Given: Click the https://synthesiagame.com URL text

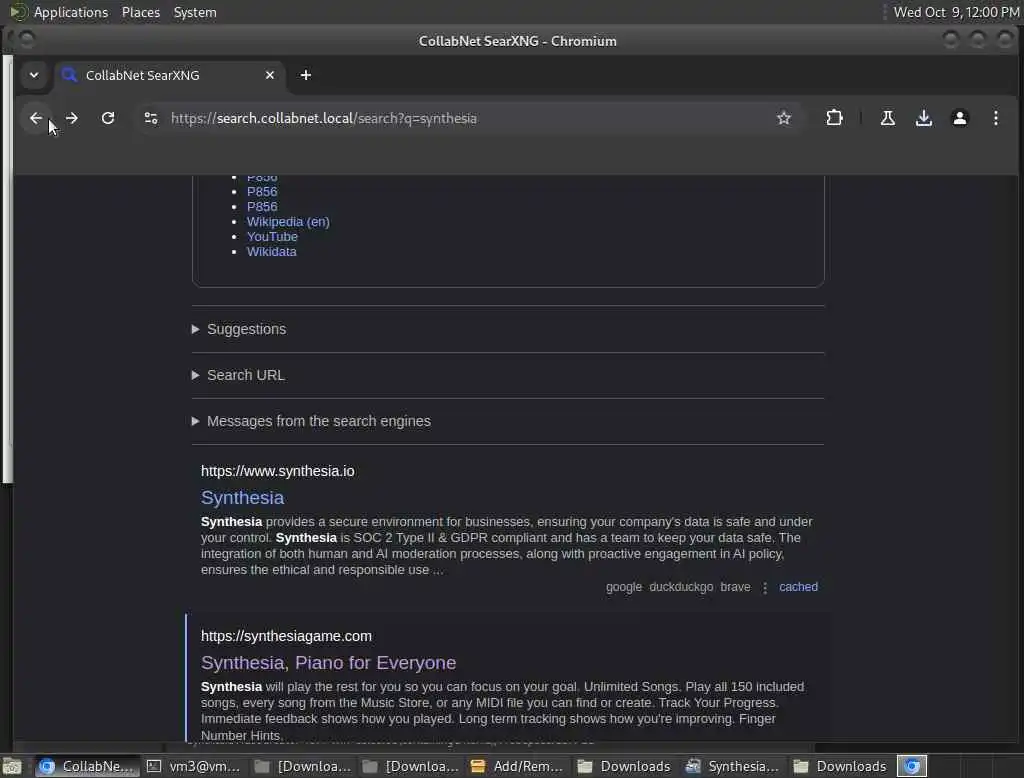Looking at the screenshot, I should 286,636.
